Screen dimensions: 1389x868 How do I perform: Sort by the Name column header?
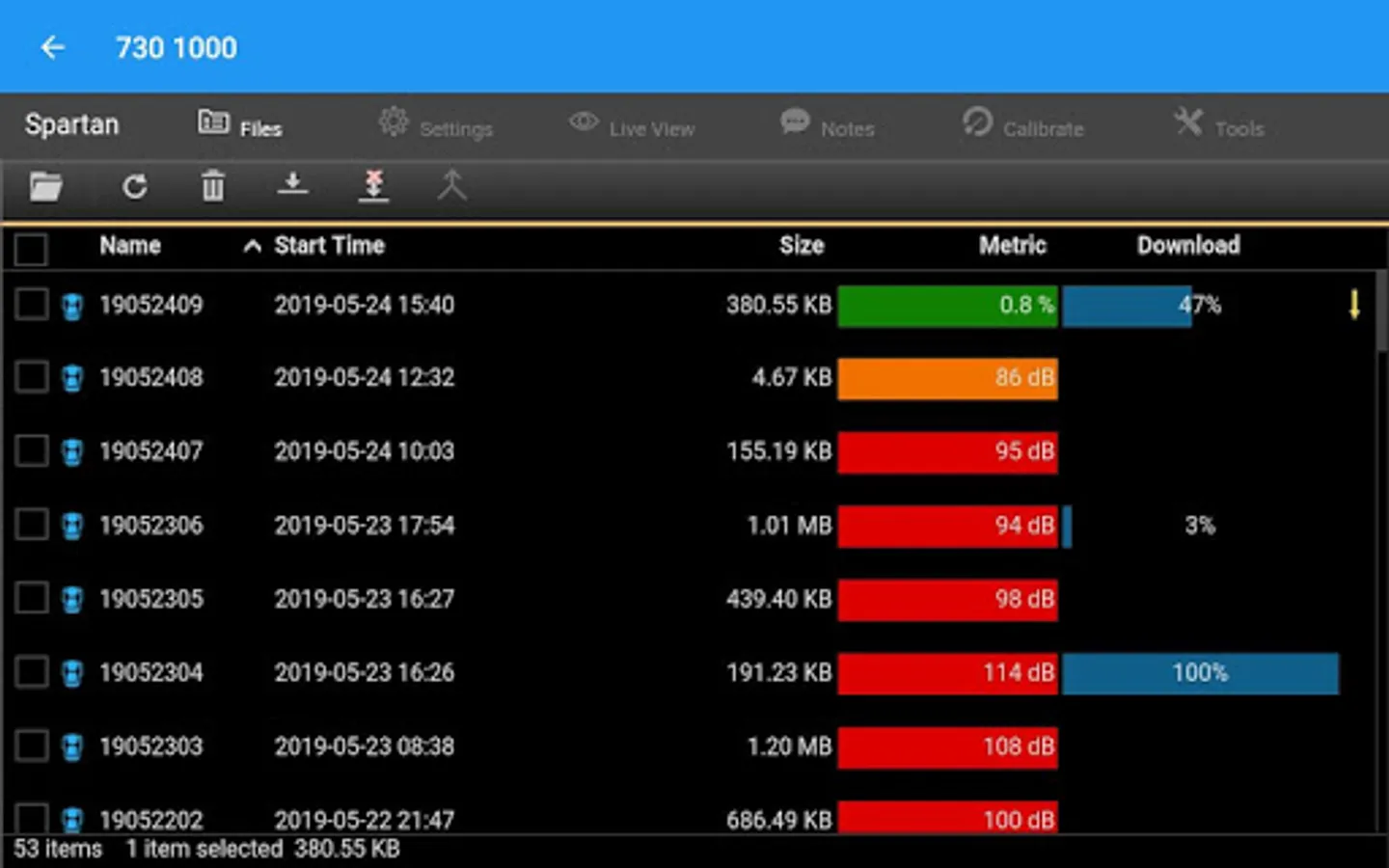coord(130,246)
